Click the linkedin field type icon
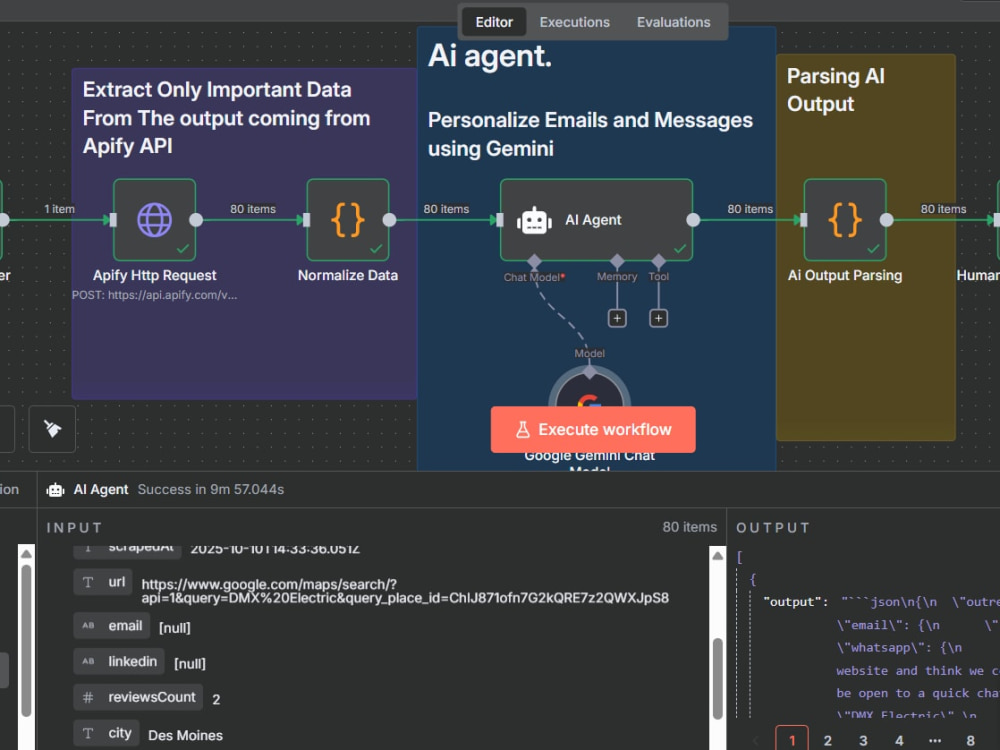 point(88,661)
